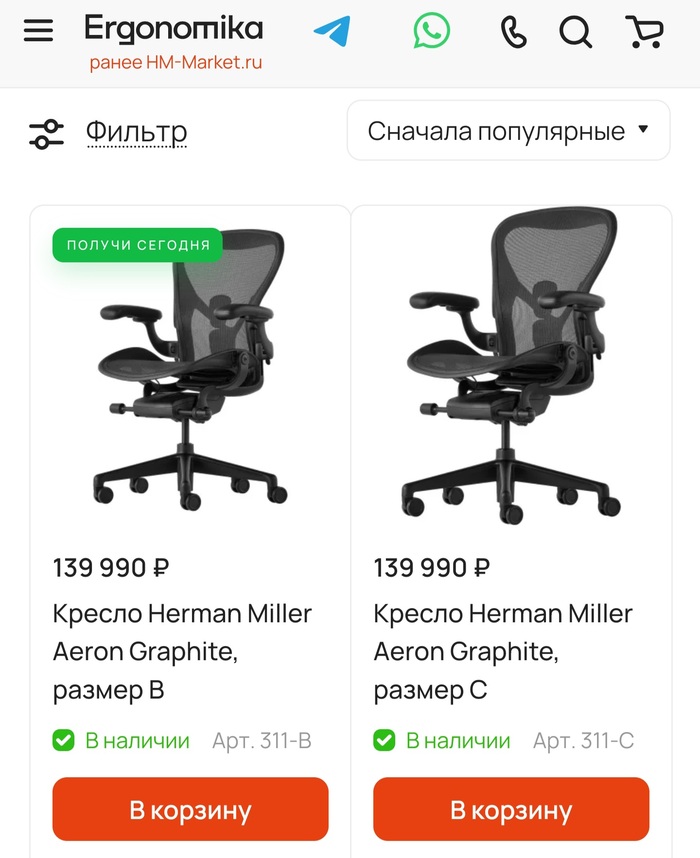Open the Telegram chat icon
700x858 pixels.
point(331,31)
